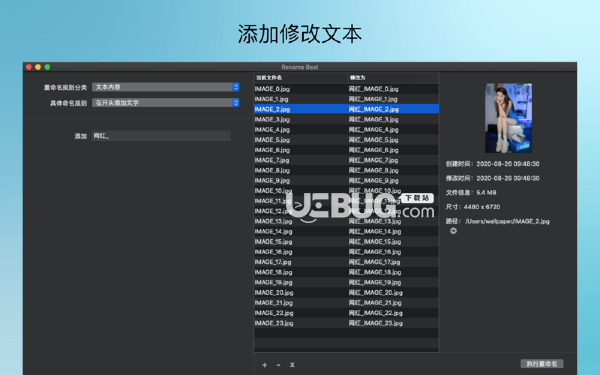Select the row IMAGE_17.jpg
The height and width of the screenshot is (375, 600).
coord(346,262)
